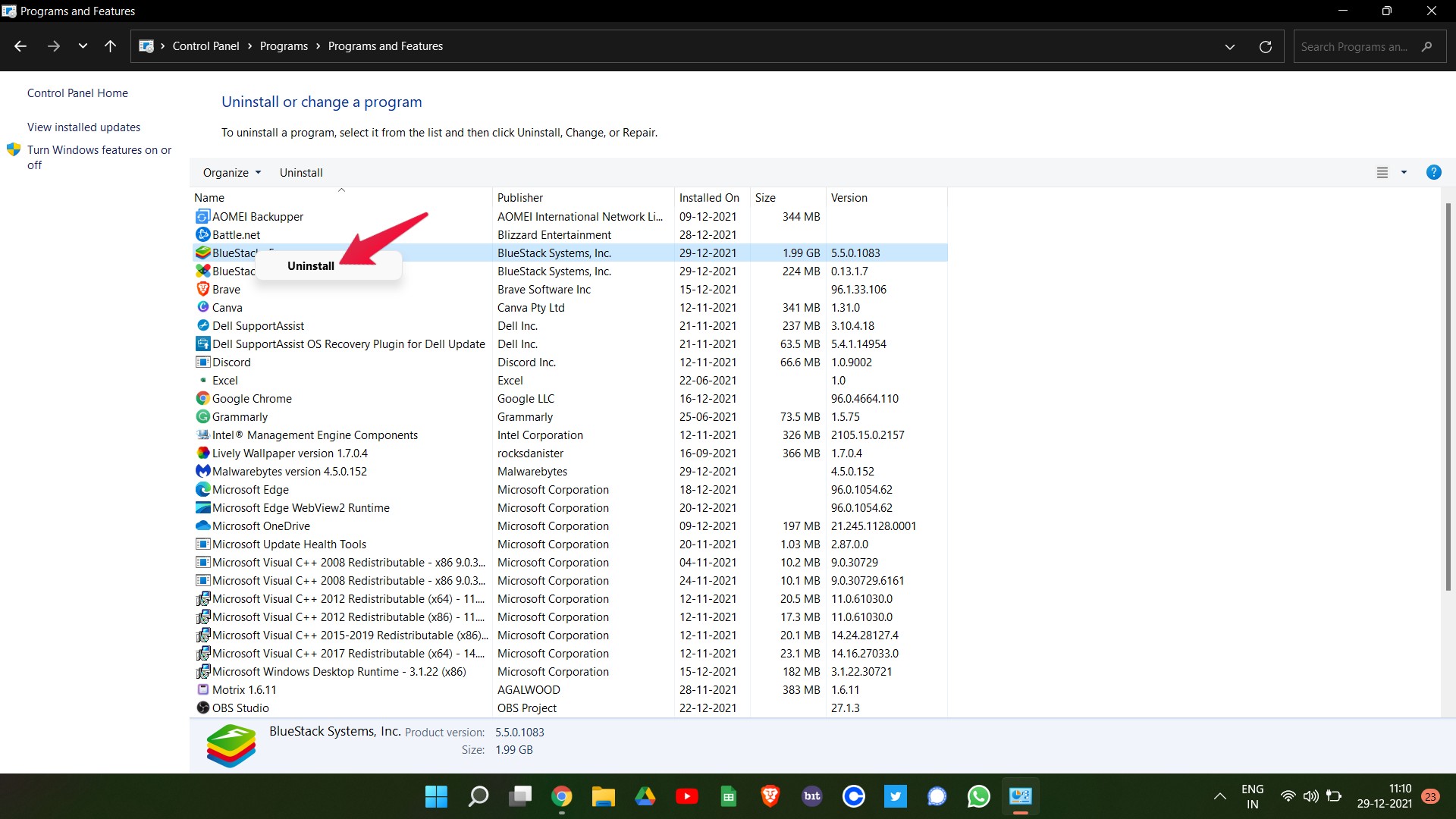
Task: Open volume control in system tray
Action: coord(1310,796)
